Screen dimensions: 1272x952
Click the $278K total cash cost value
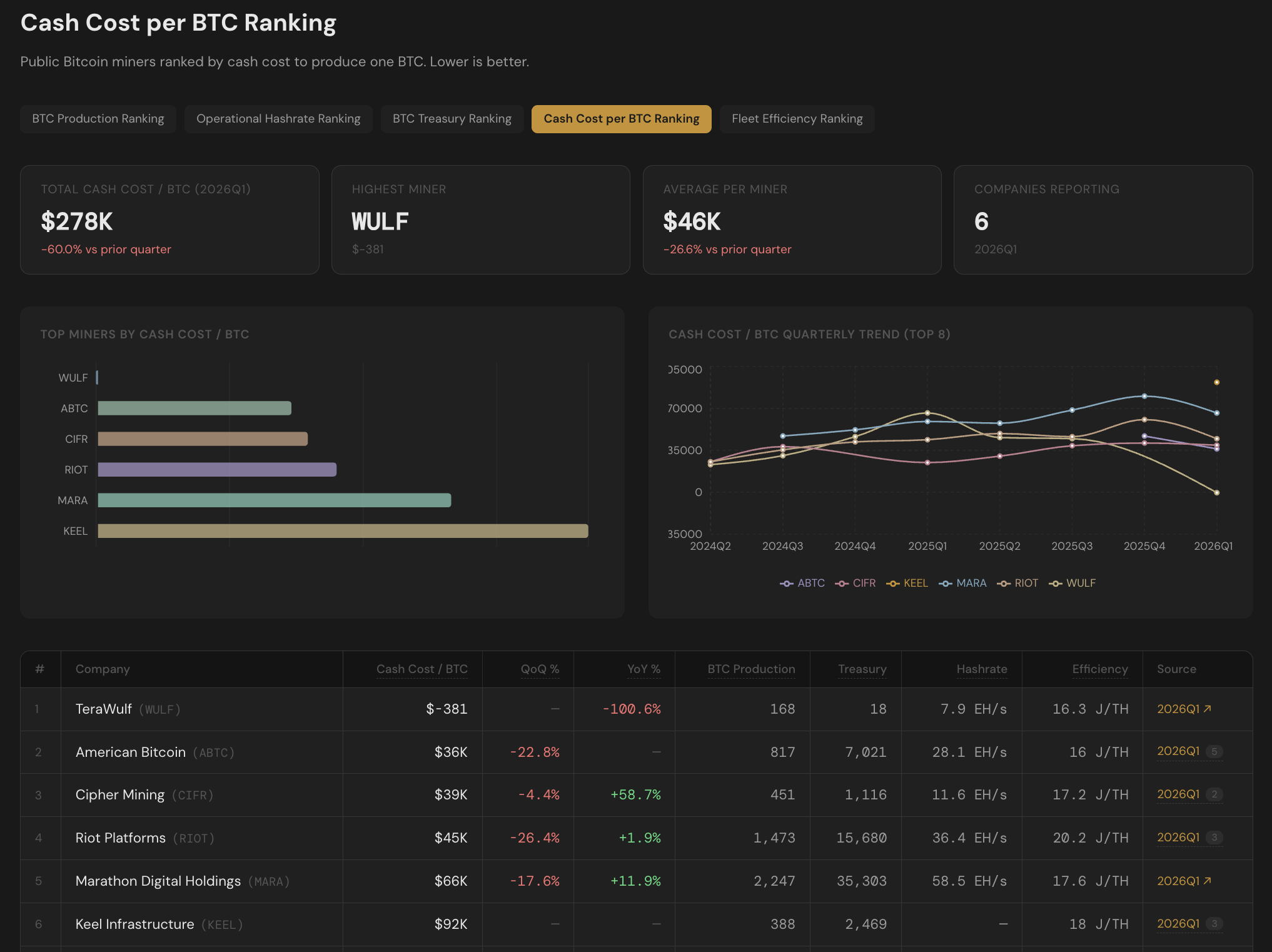pos(77,221)
